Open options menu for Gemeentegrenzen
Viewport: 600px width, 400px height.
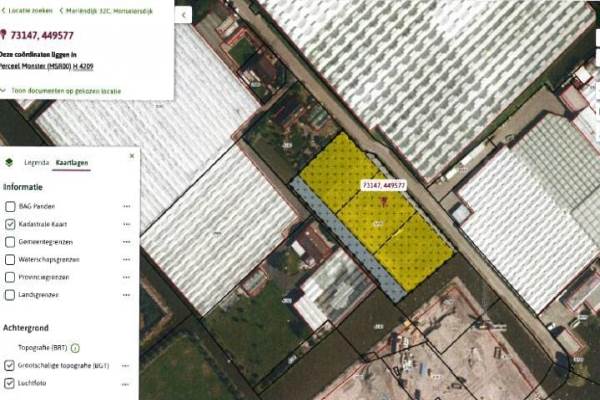(127, 242)
